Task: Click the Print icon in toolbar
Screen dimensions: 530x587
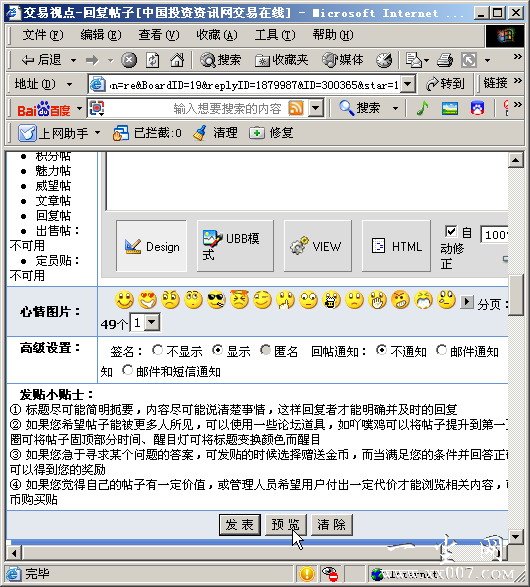Action: coord(445,60)
